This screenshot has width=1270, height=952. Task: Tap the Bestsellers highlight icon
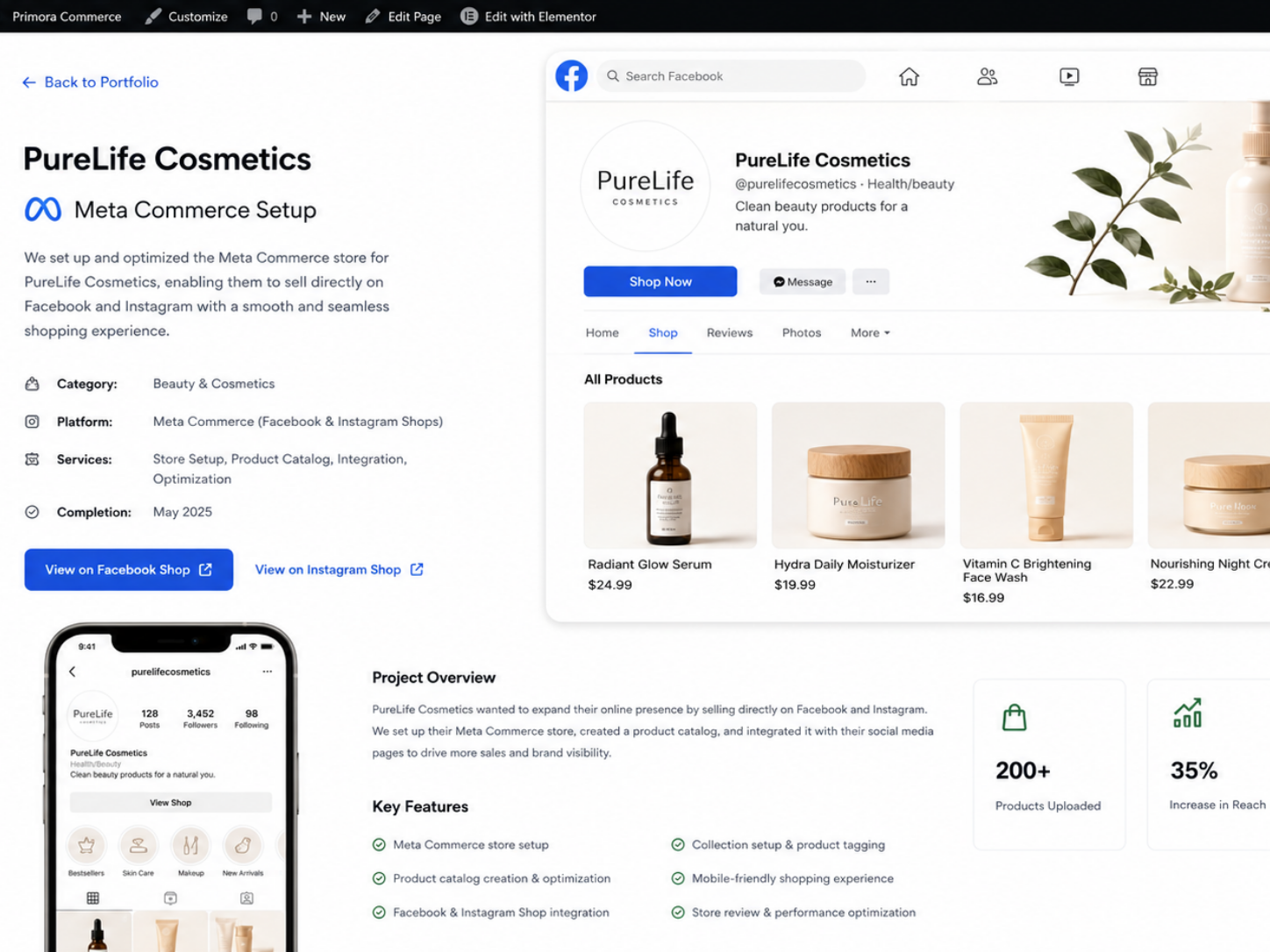(x=86, y=845)
